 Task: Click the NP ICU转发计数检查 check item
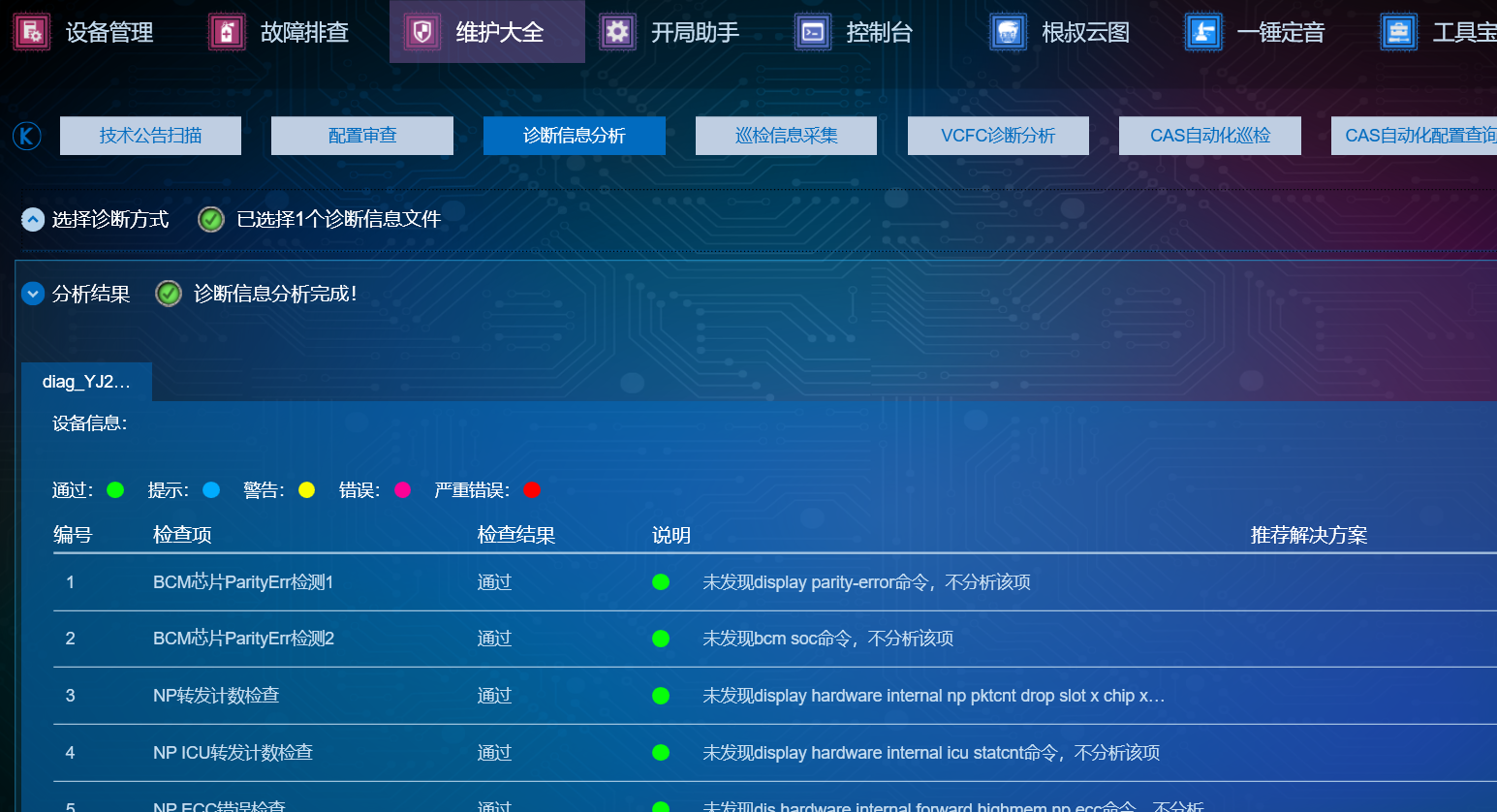pyautogui.click(x=234, y=753)
